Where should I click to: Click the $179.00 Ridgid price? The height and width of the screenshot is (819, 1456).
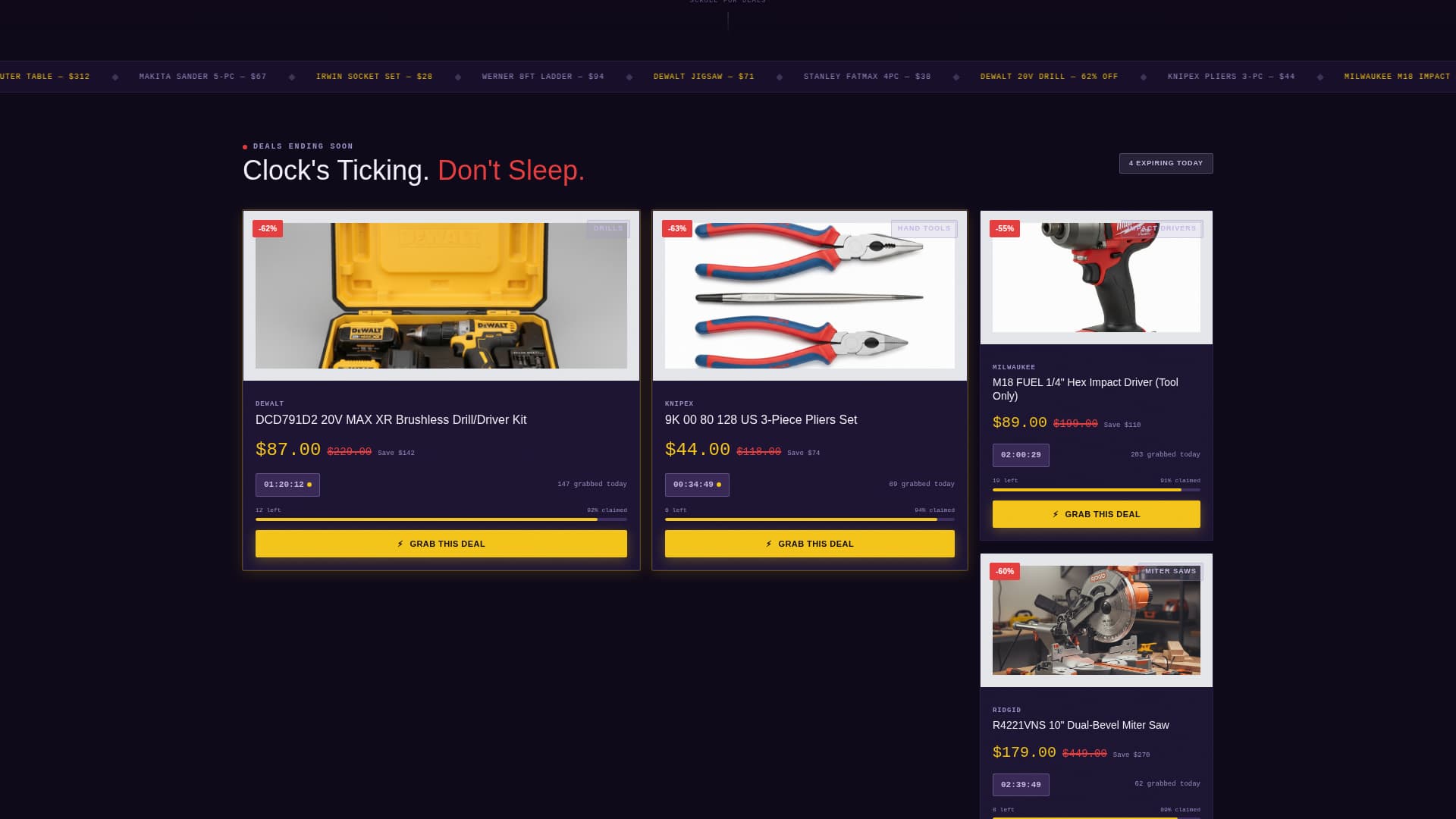pyautogui.click(x=1025, y=752)
